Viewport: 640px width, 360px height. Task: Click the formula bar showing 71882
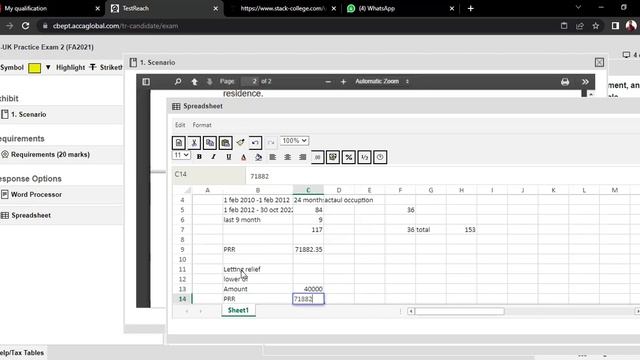(x=442, y=176)
